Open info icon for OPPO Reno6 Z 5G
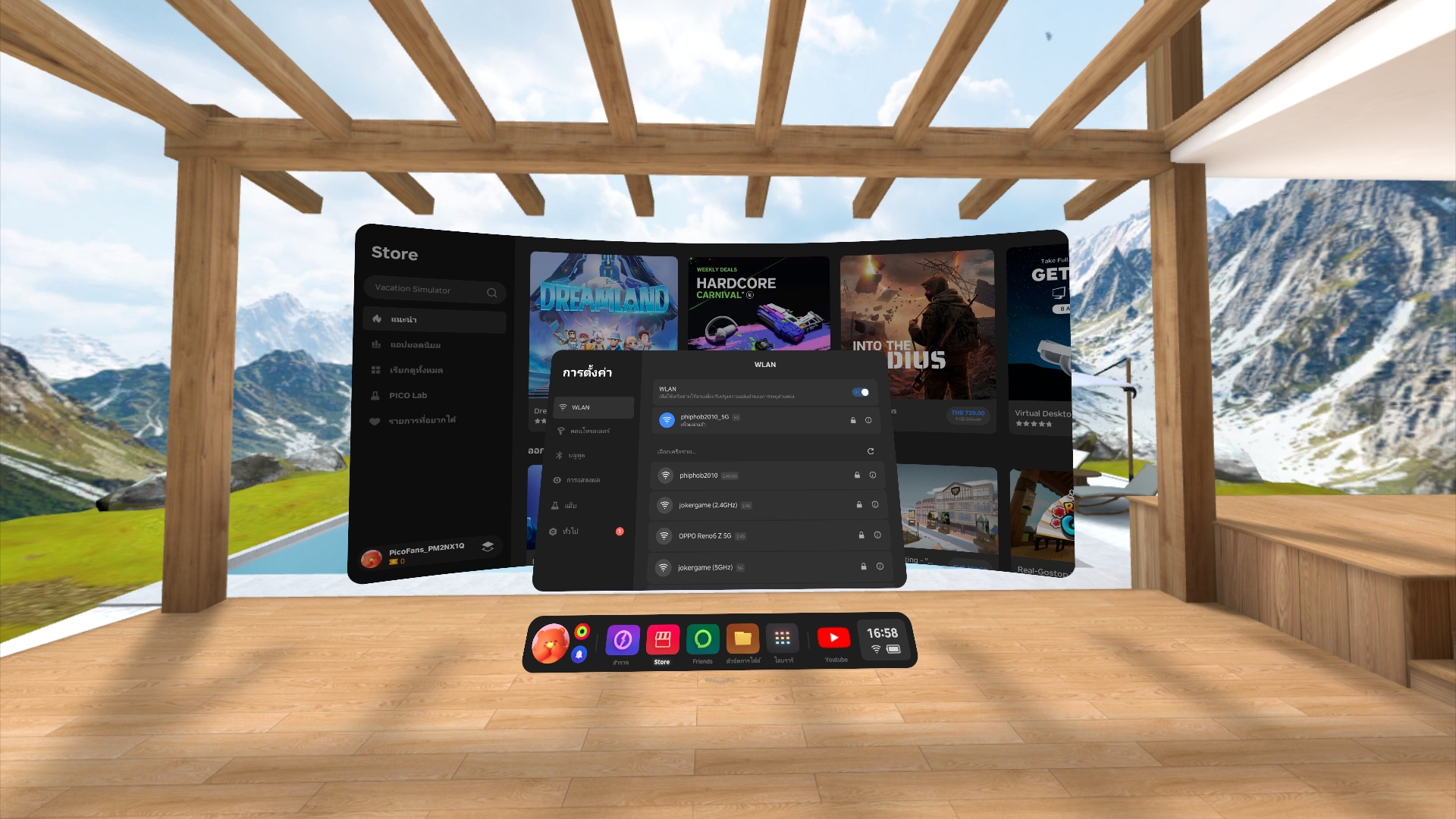The height and width of the screenshot is (819, 1456). 877,535
